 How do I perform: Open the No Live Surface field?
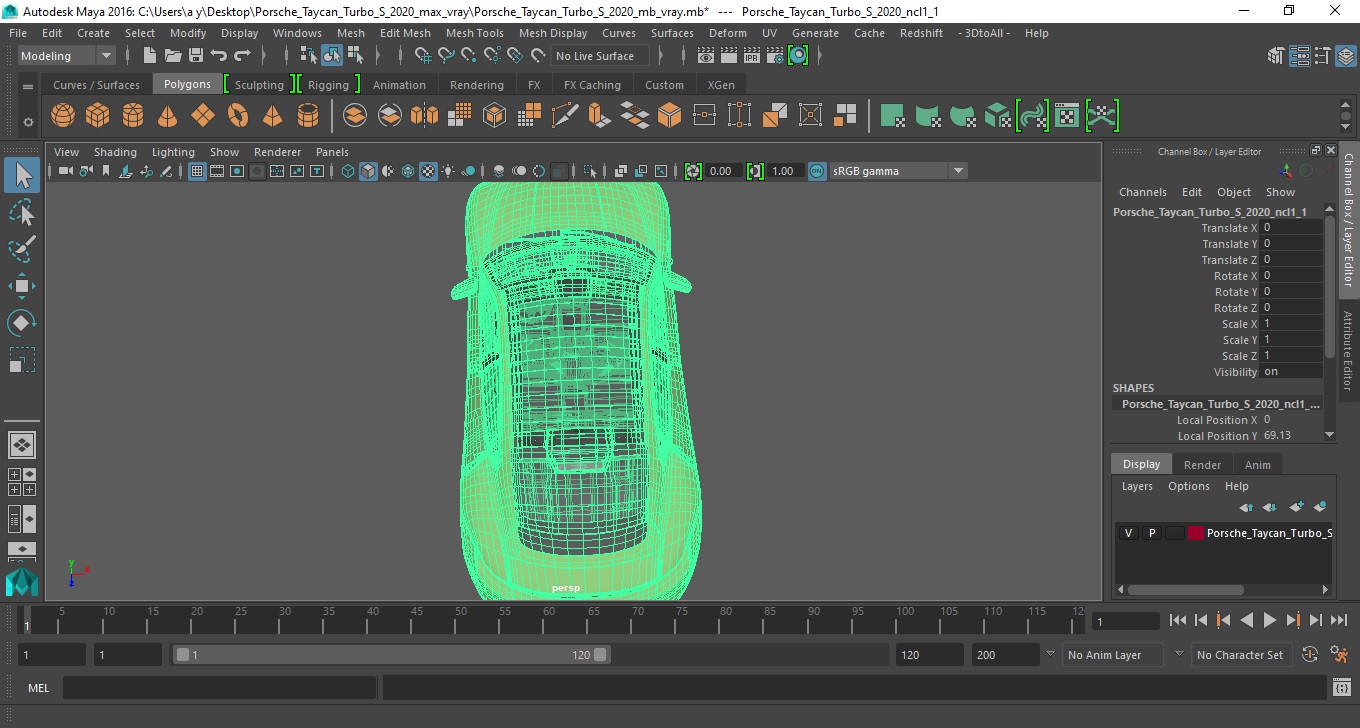tap(599, 56)
